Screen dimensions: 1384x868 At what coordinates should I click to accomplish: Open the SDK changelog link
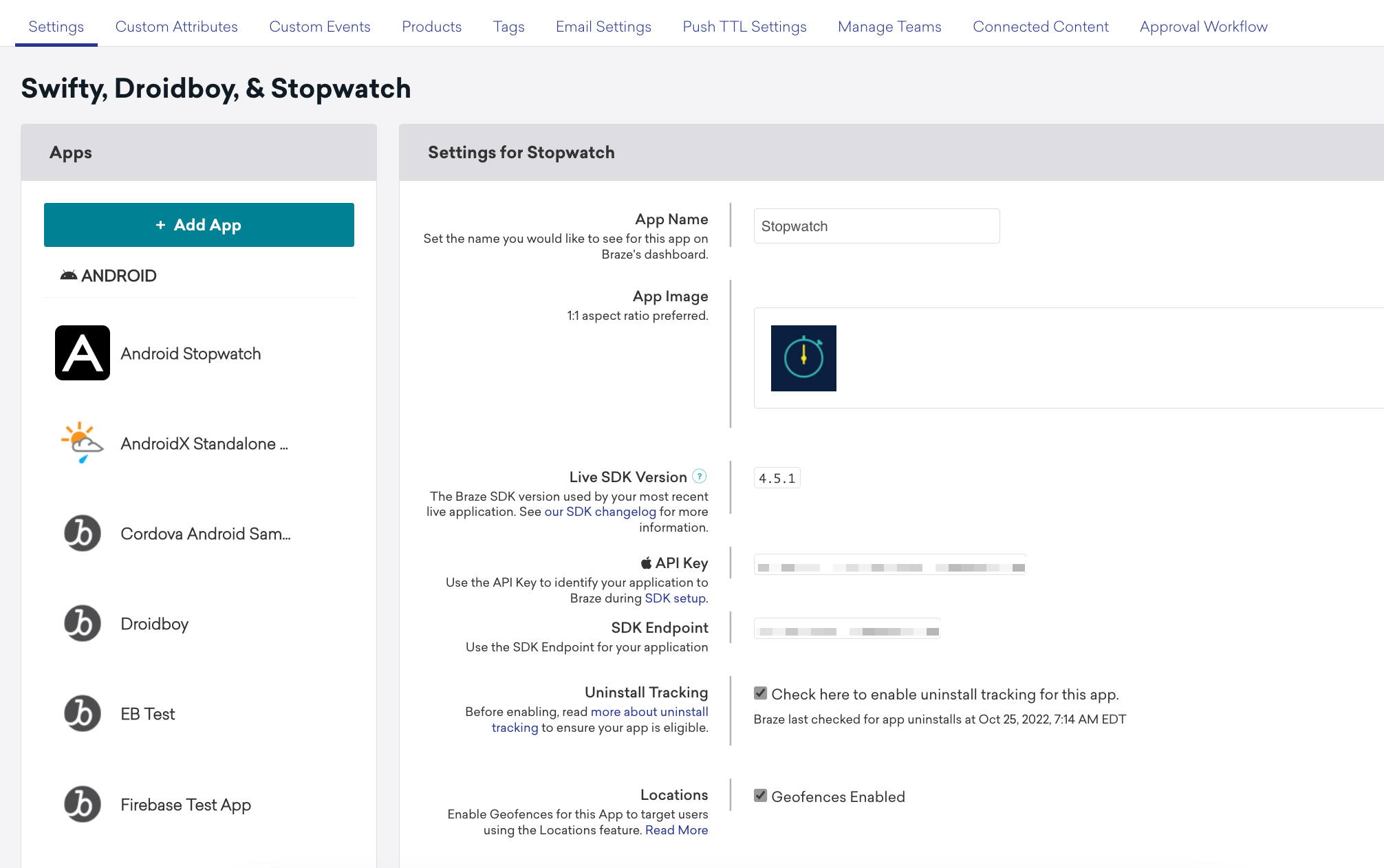601,512
